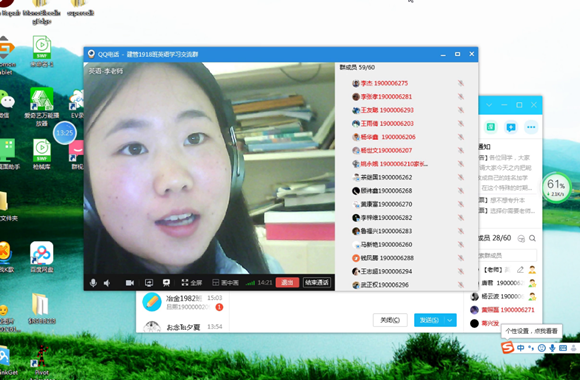Open the send button dropdown arrow
The image size is (580, 380).
tap(450, 320)
